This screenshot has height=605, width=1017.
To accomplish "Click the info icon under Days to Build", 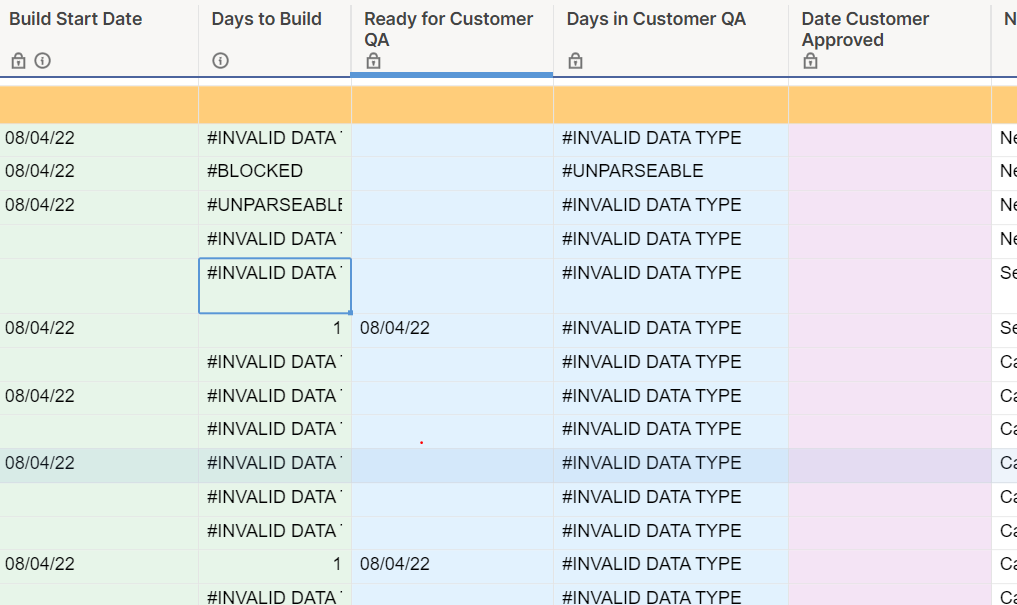I will click(220, 60).
